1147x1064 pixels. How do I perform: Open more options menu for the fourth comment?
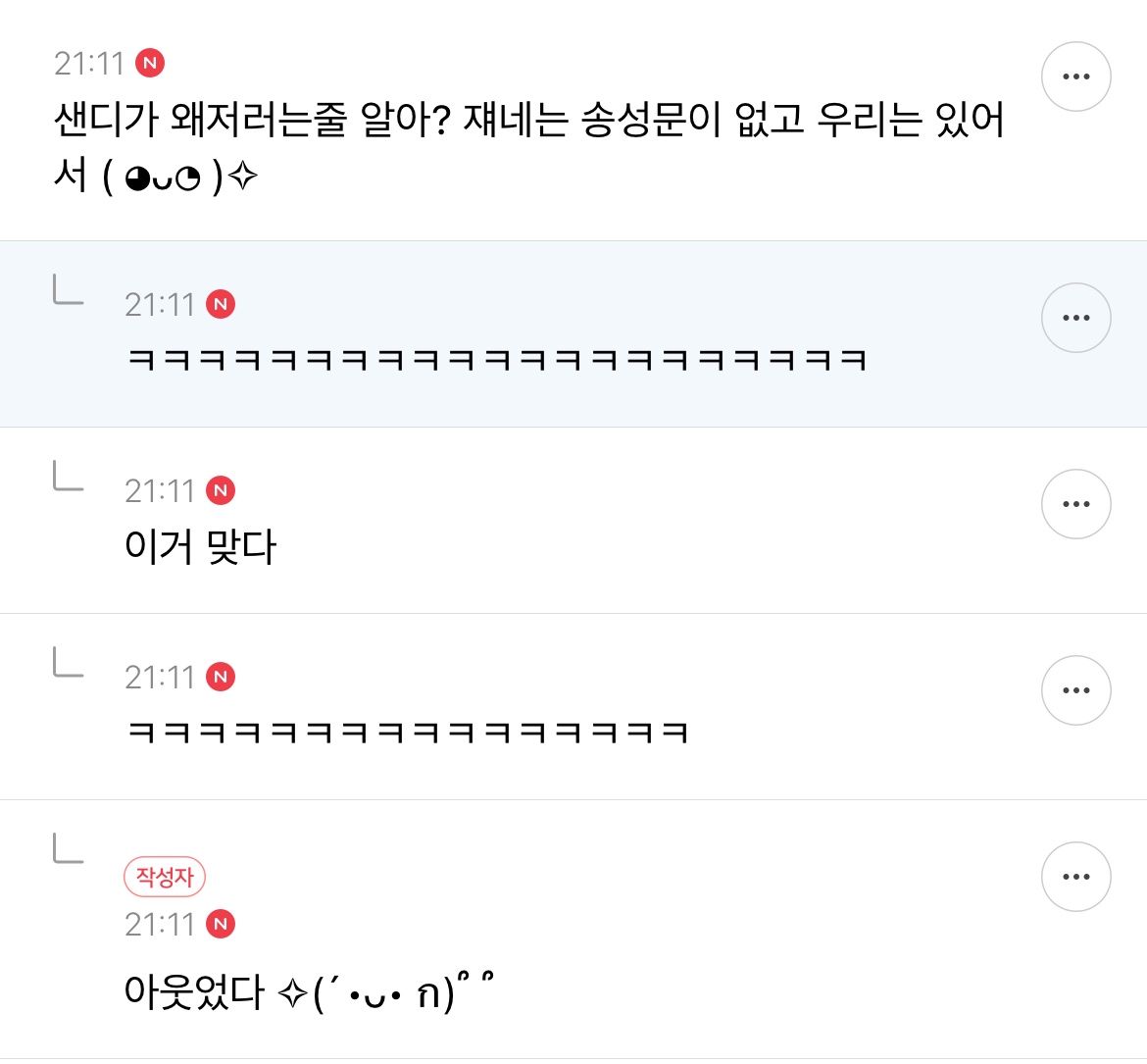click(x=1075, y=690)
